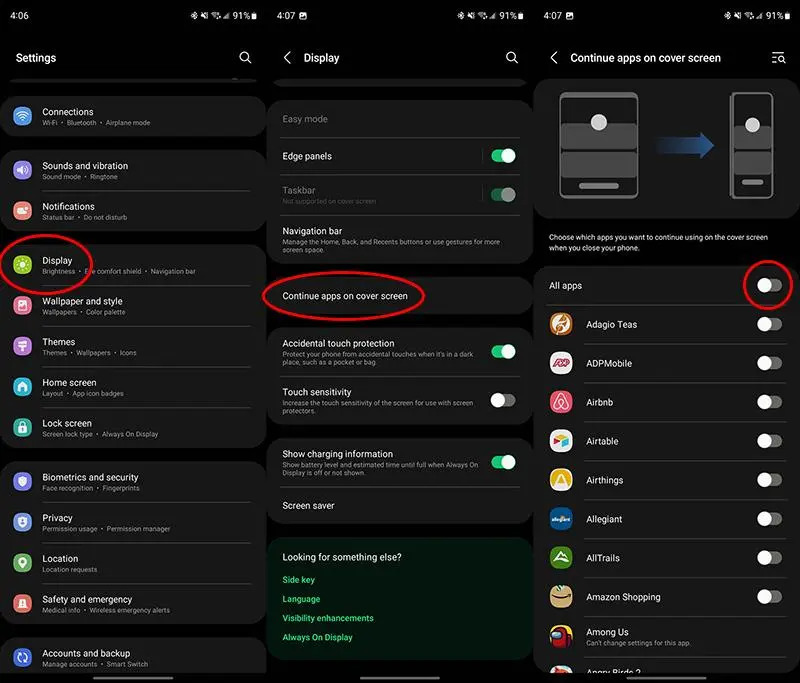Enable the All apps toggle
This screenshot has height=683, width=800.
[769, 285]
